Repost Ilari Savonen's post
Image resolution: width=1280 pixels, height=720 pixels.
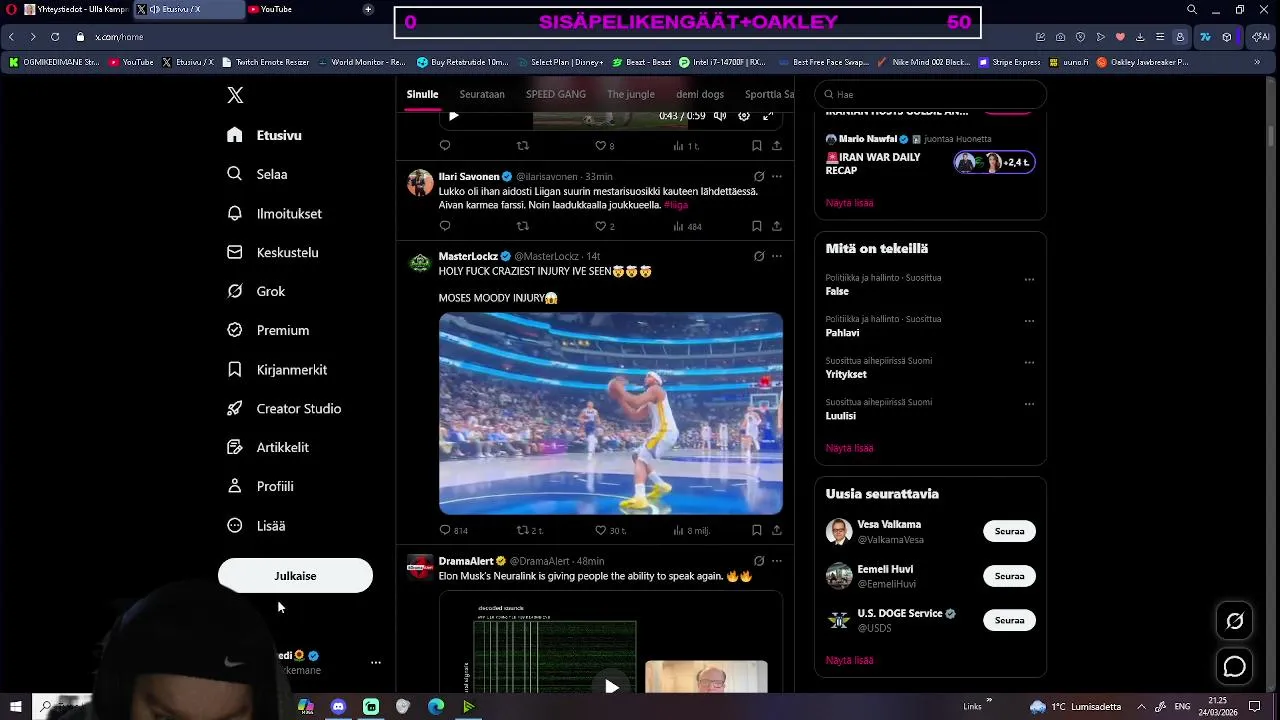(x=522, y=226)
